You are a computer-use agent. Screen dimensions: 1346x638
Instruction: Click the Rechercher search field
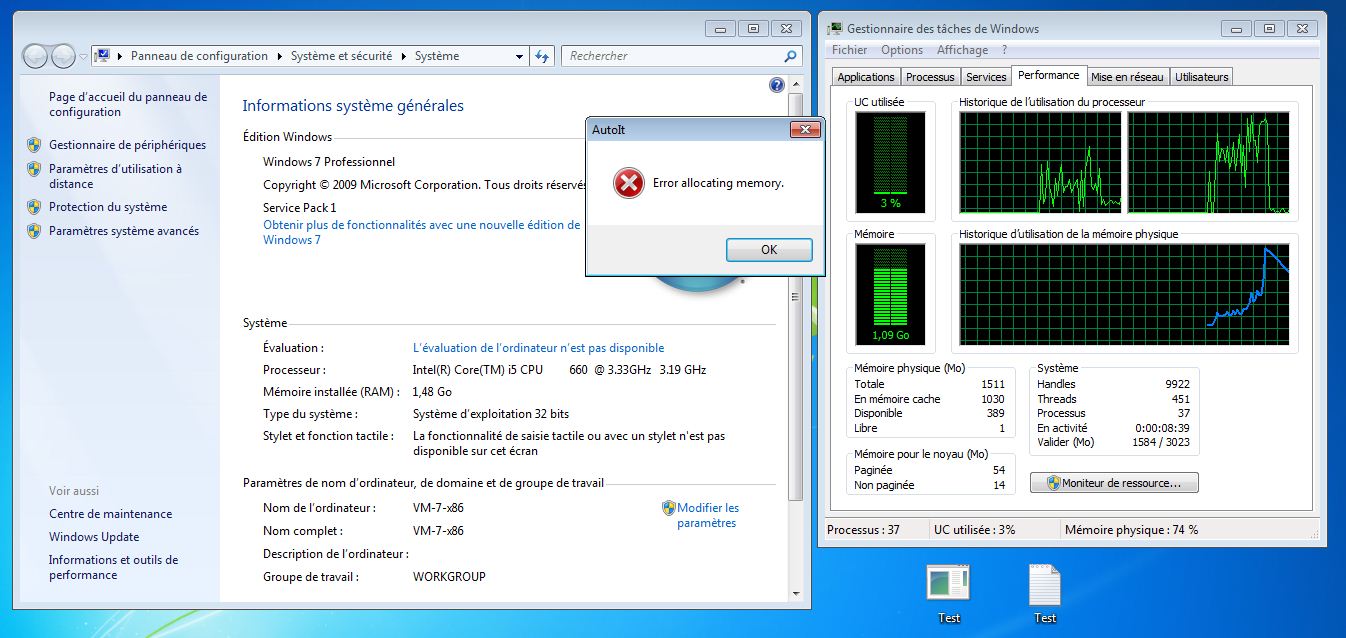[x=672, y=57]
